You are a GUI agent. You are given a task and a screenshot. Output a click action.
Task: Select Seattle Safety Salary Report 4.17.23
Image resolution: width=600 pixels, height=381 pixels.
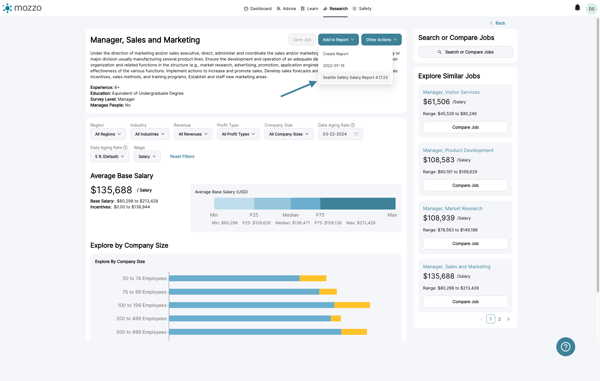point(355,77)
